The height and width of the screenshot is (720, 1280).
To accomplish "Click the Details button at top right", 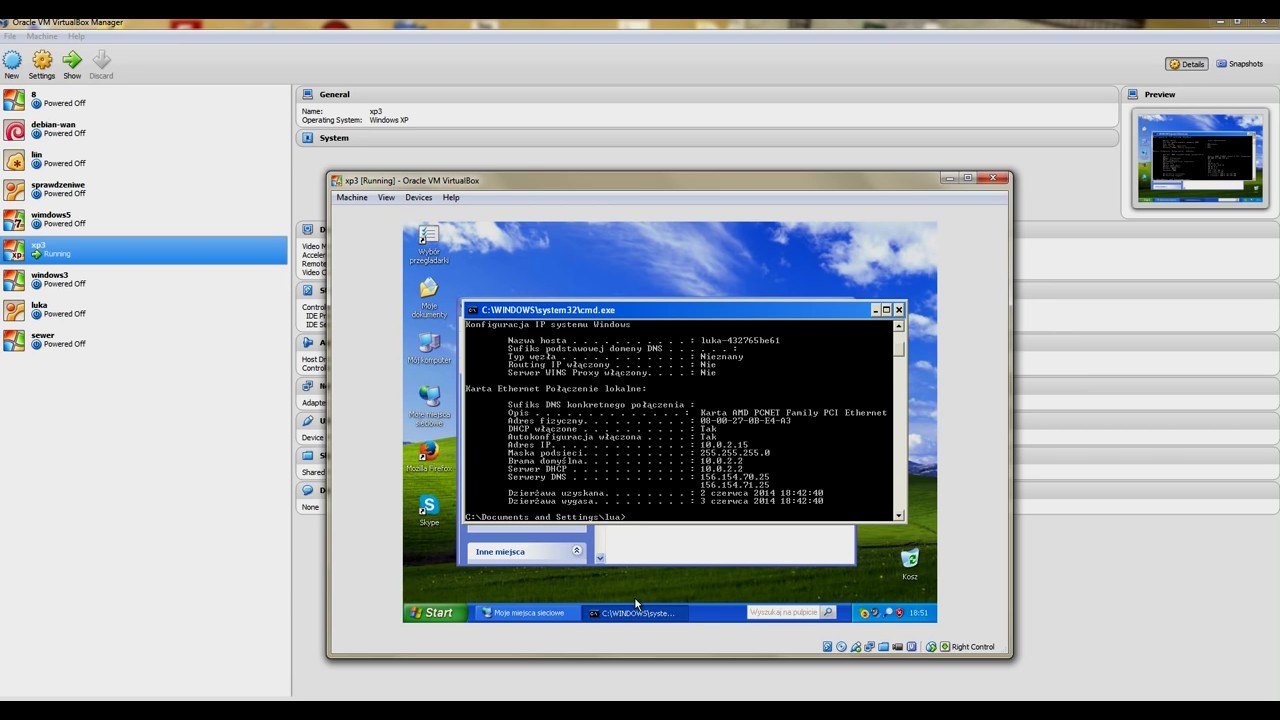I will click(1187, 64).
